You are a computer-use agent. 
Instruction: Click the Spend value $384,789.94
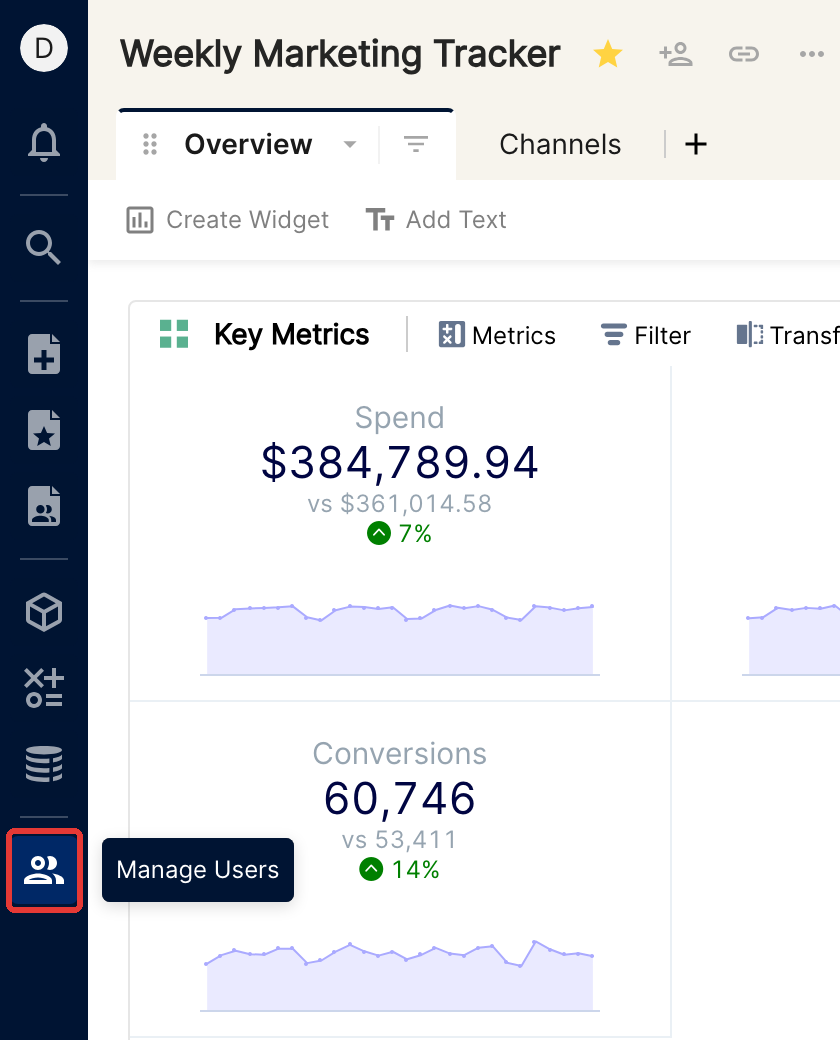399,462
